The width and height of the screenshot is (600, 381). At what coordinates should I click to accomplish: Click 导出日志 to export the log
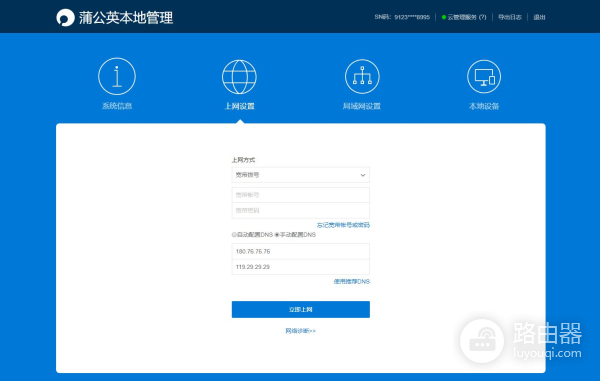click(510, 17)
